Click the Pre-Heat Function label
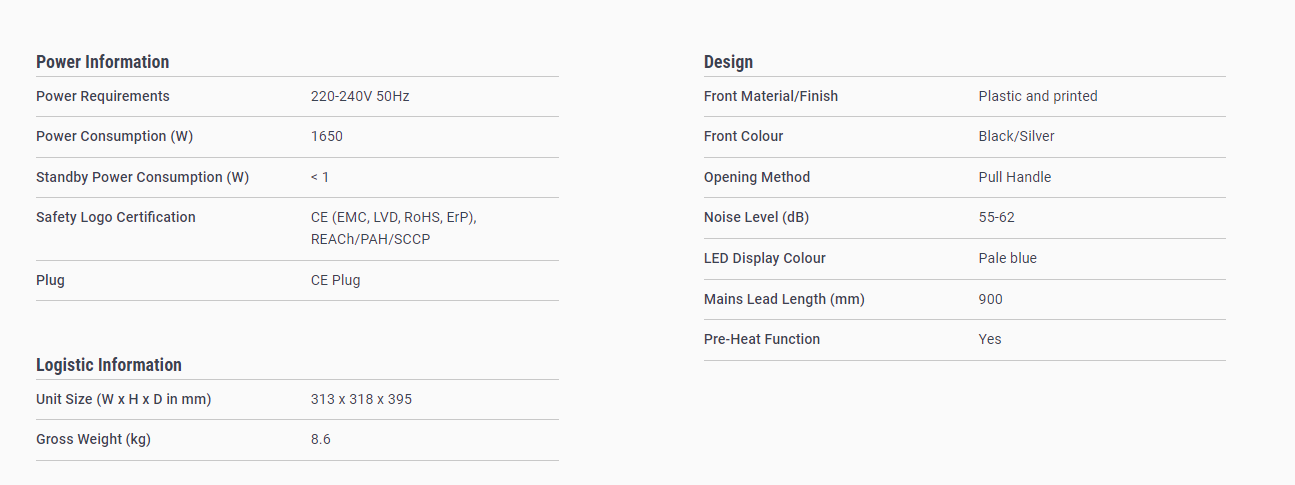Screen dimensions: 1295x485 [x=762, y=340]
